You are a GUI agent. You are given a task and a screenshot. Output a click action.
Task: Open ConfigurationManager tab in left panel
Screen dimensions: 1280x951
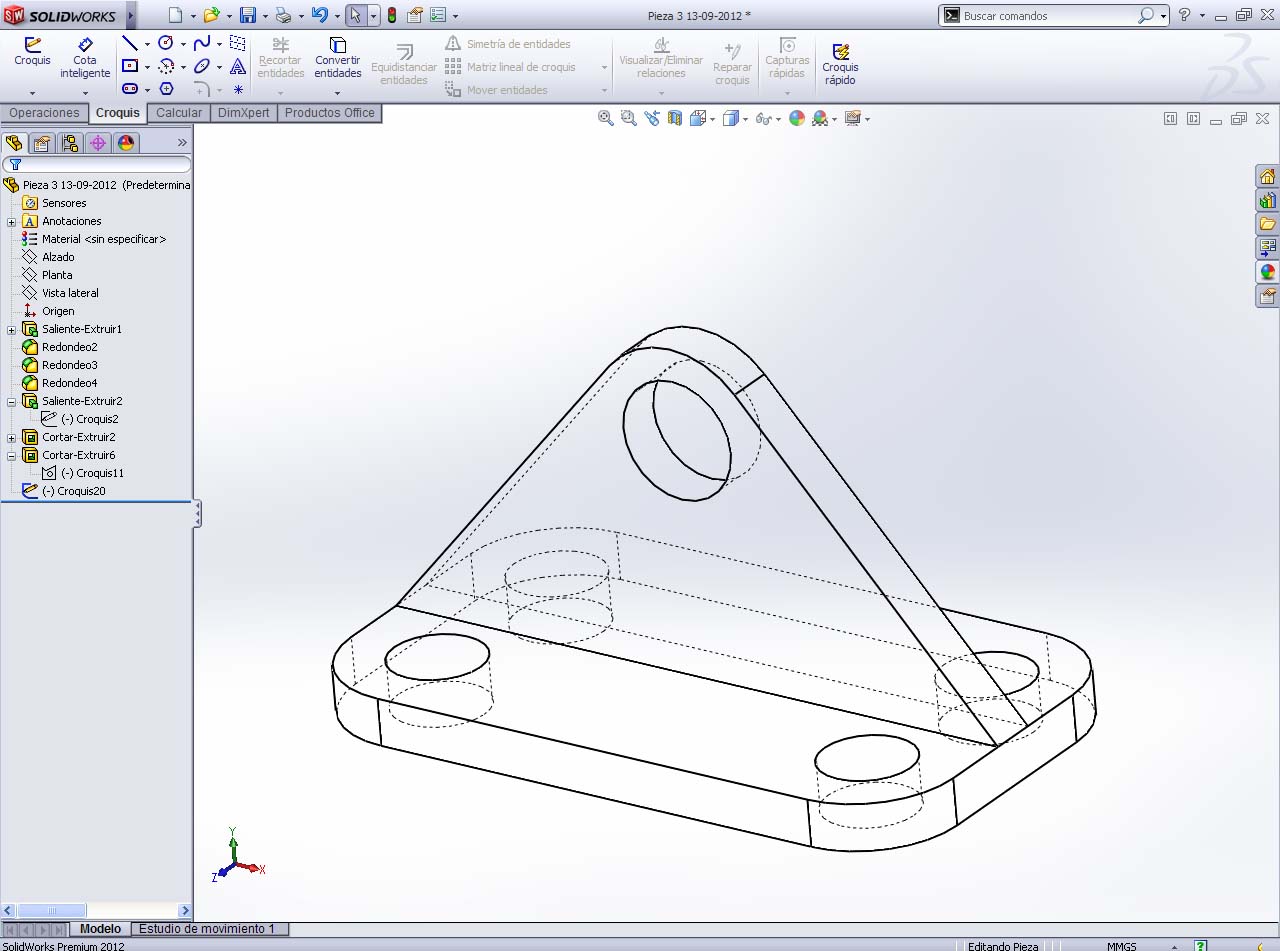pos(70,143)
